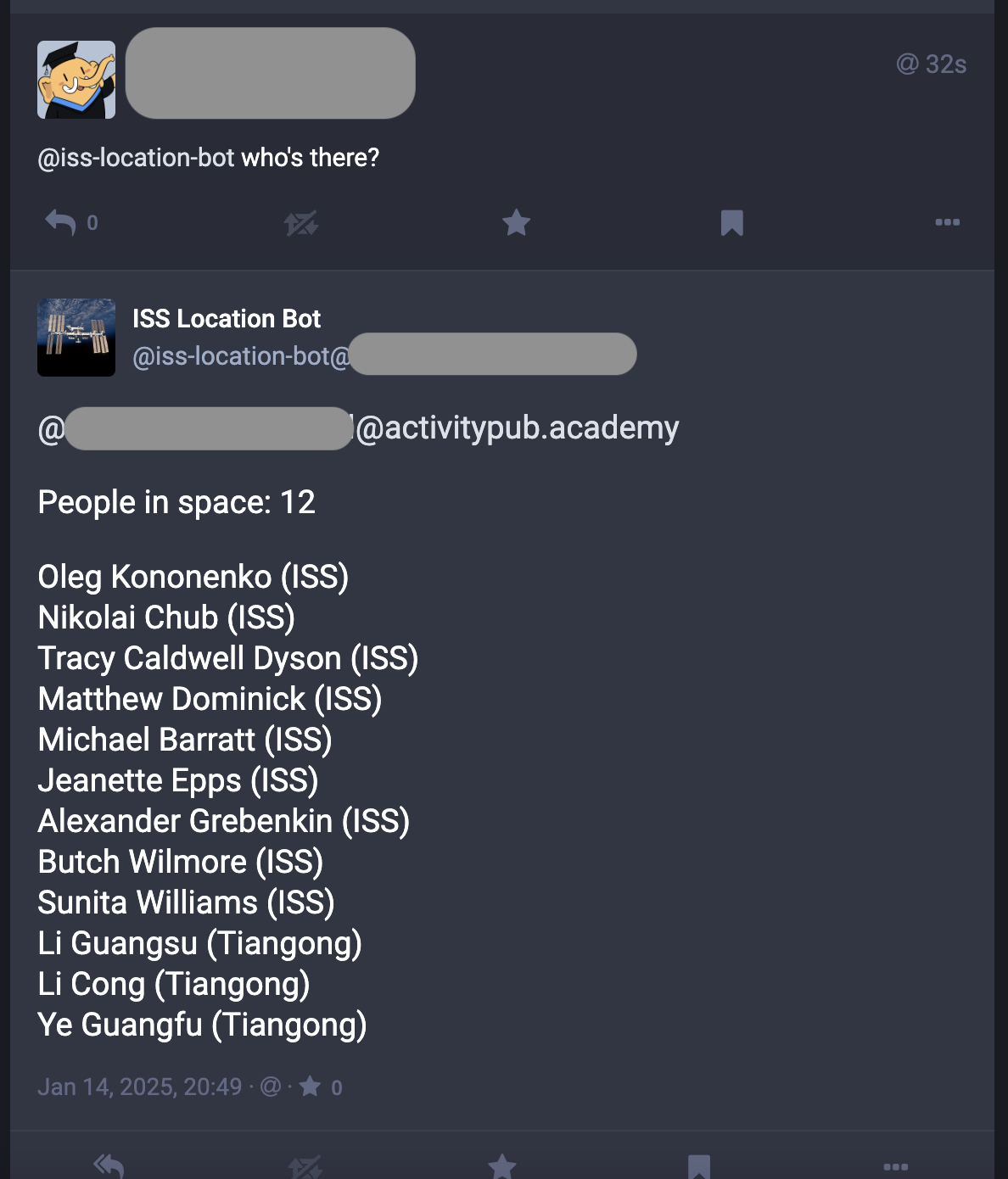This screenshot has height=1179, width=1008.
Task: Reply all to the ISS Location Bot post
Action: (109, 1166)
